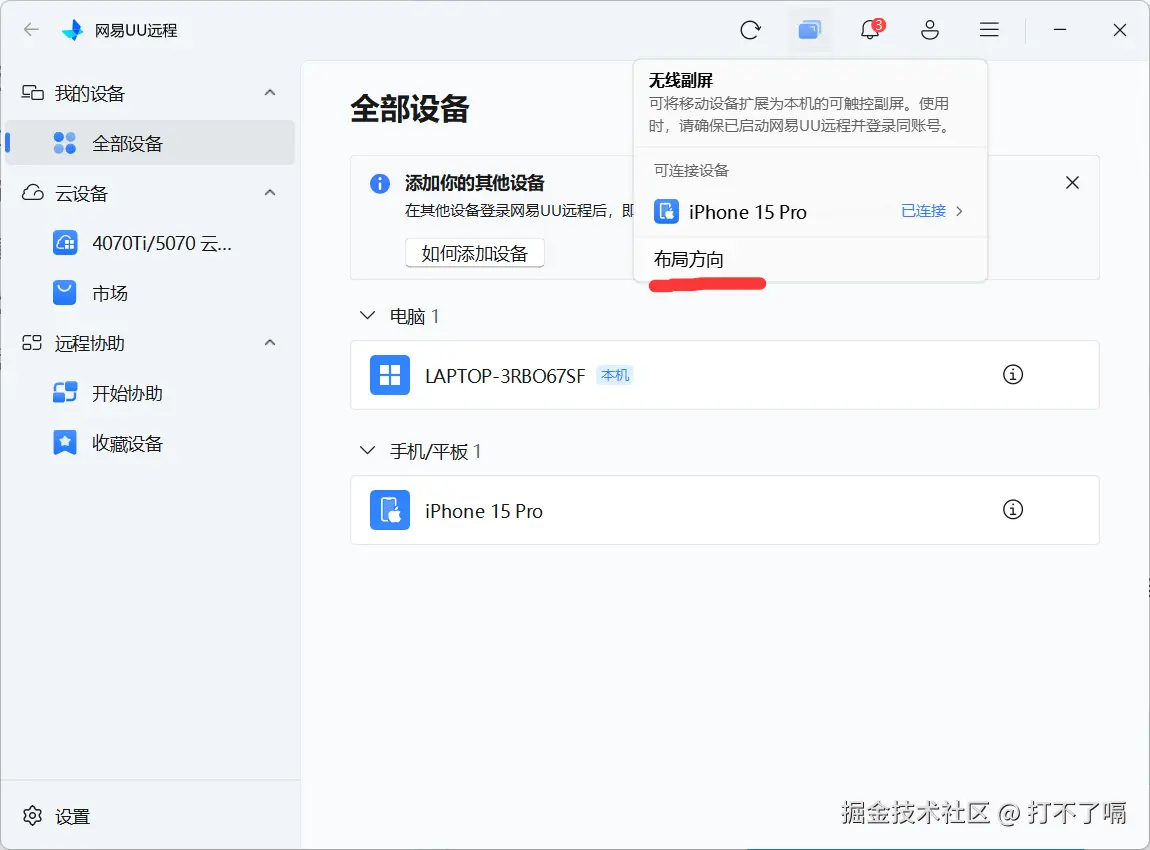
Task: Click the 已连接 link
Action: tap(923, 211)
